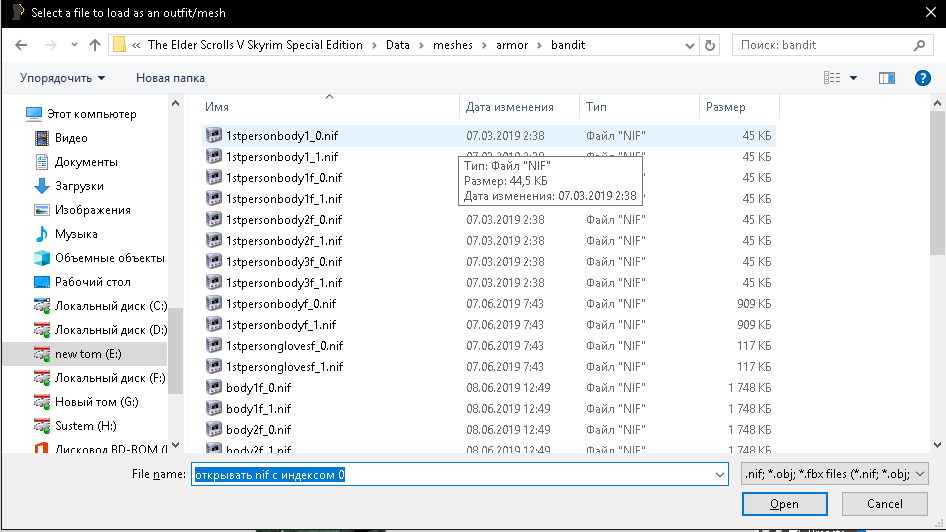
Task: Expand the file type filter dropdown
Action: pyautogui.click(x=920, y=474)
